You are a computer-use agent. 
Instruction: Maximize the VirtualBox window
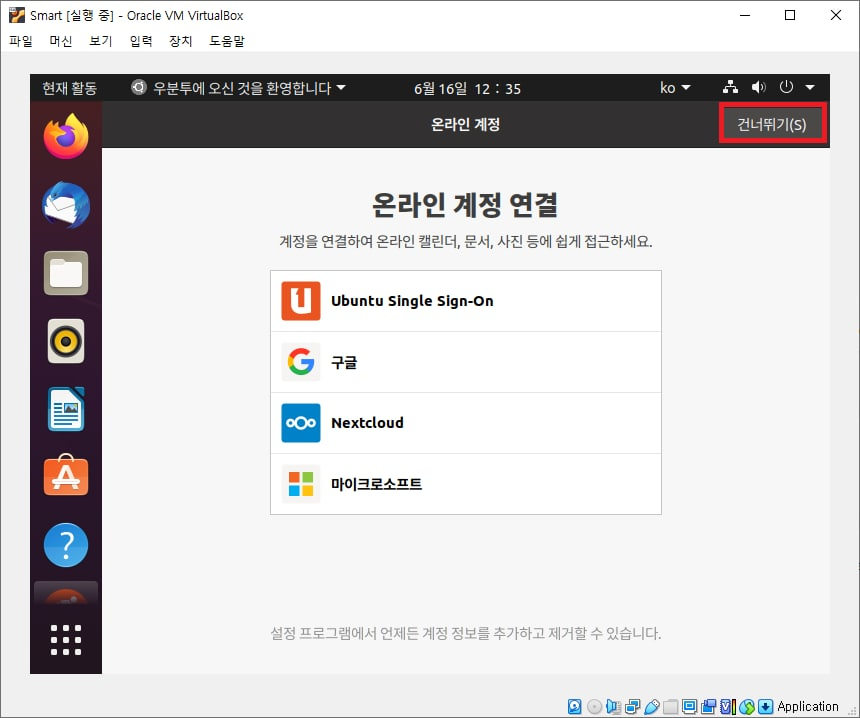790,15
